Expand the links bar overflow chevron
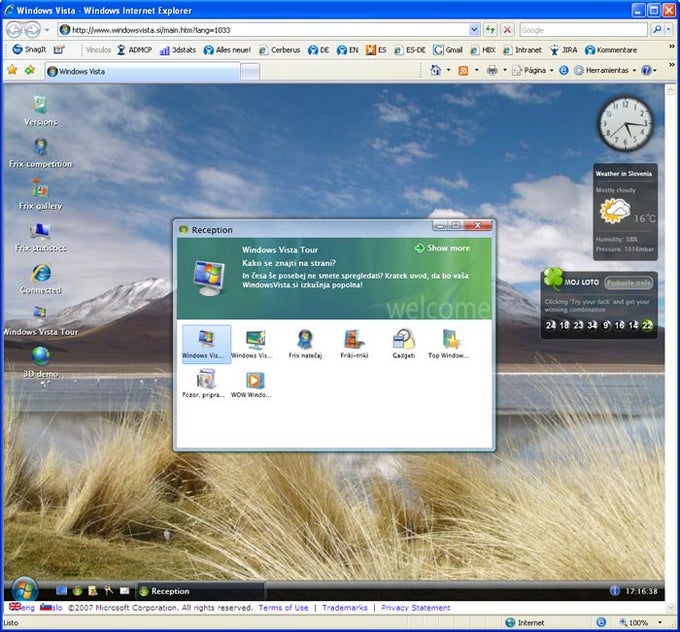680x632 pixels. click(671, 46)
